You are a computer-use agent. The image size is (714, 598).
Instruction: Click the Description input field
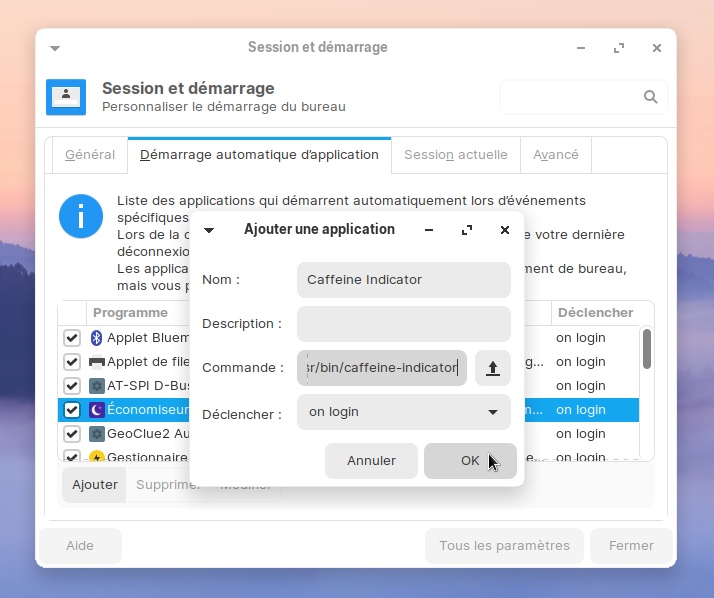403,324
